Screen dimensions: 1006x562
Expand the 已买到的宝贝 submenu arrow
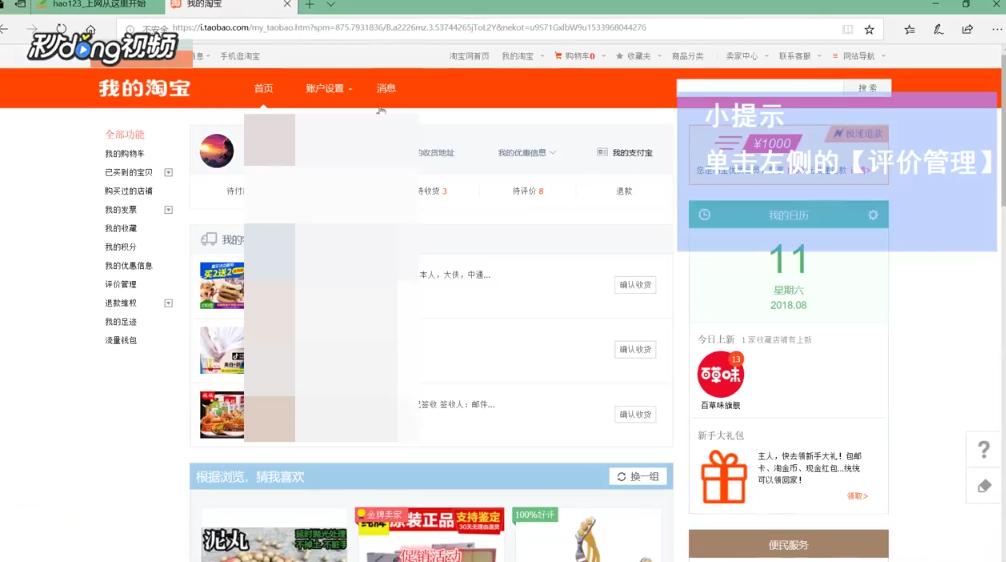click(x=169, y=173)
